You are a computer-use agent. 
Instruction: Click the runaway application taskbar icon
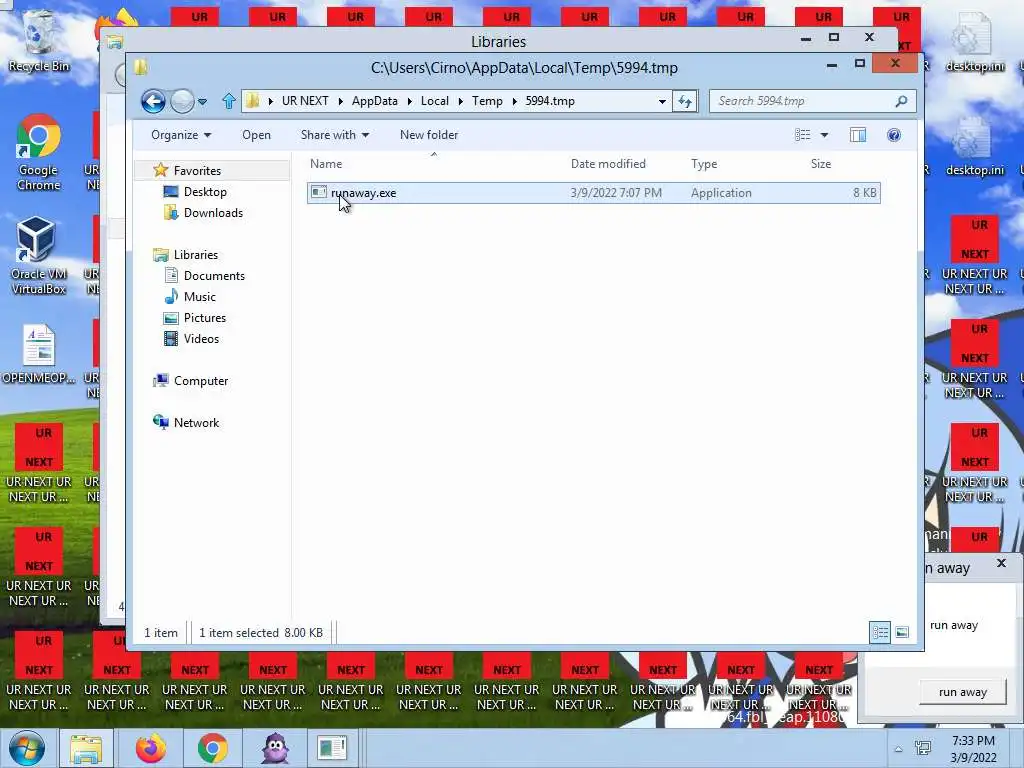click(332, 748)
